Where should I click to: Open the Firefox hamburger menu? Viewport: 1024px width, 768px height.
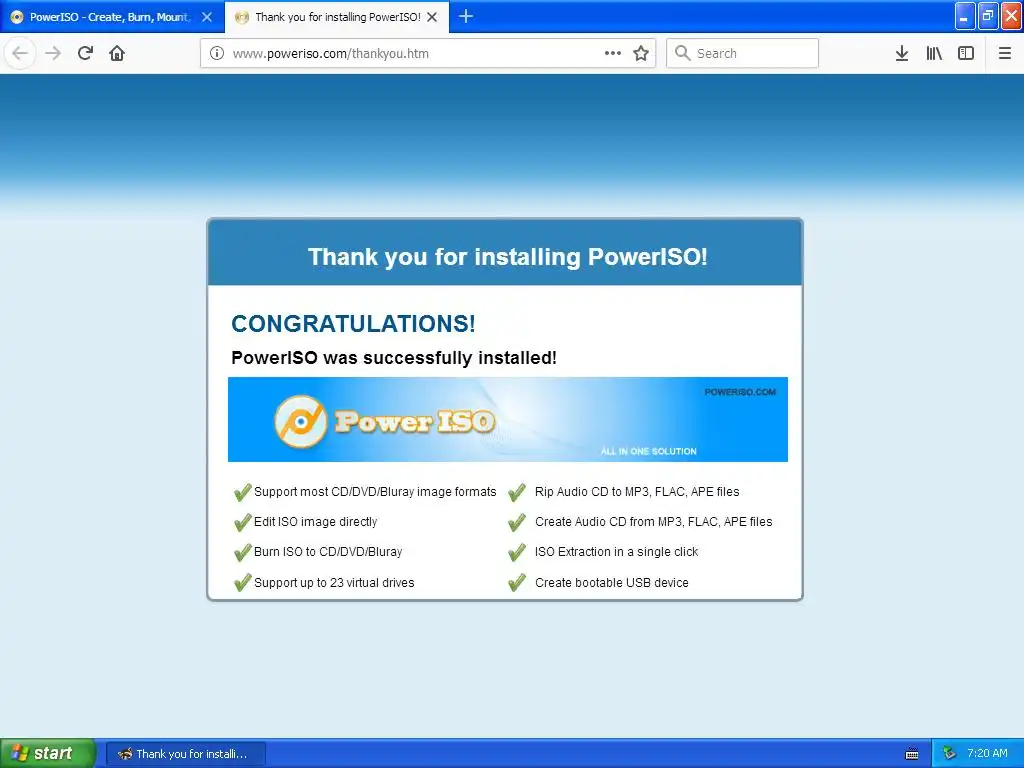1004,53
